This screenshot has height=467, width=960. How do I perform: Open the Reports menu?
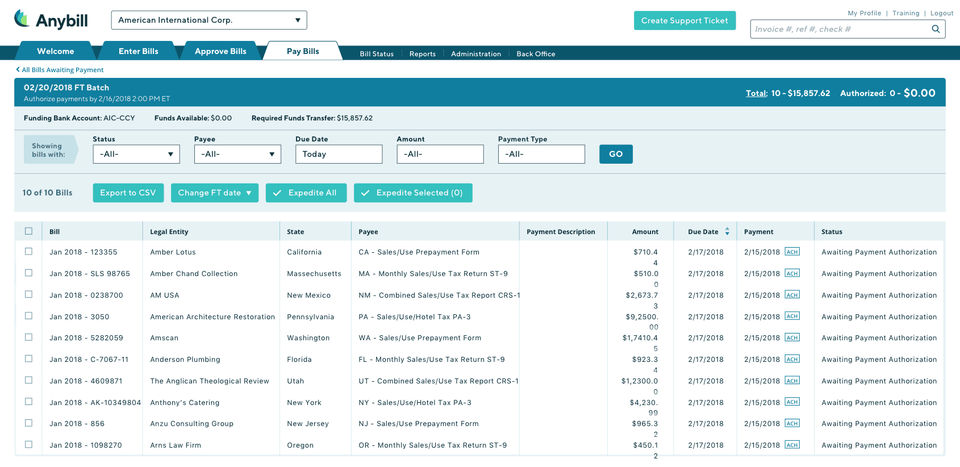422,54
